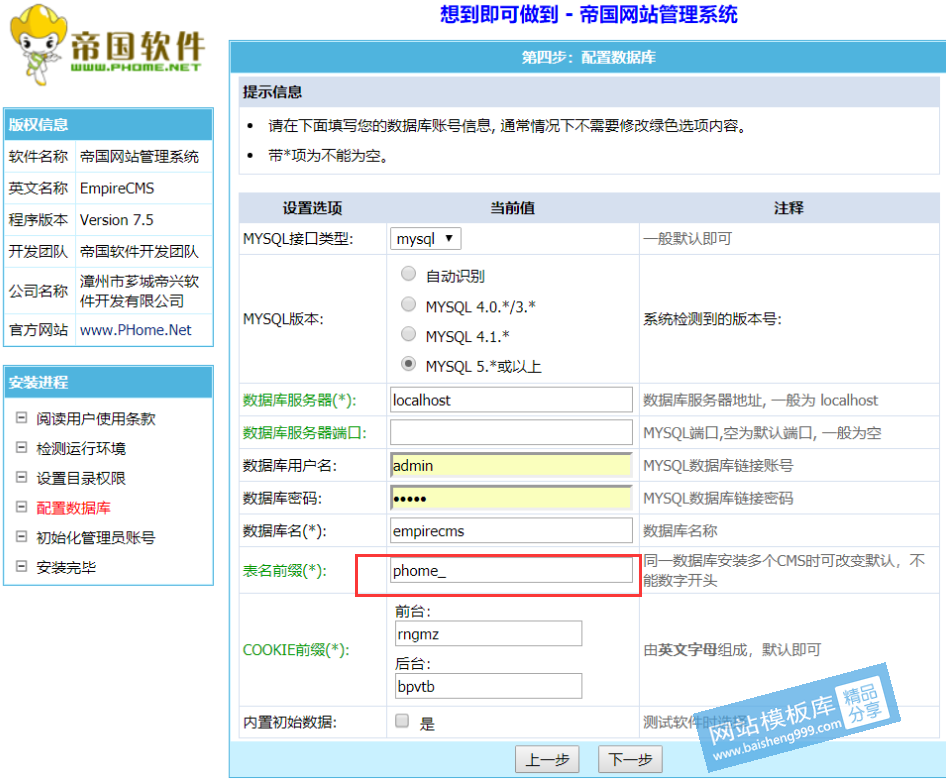
Task: Click the 前台 cookie prefix rngmz field
Action: point(488,633)
